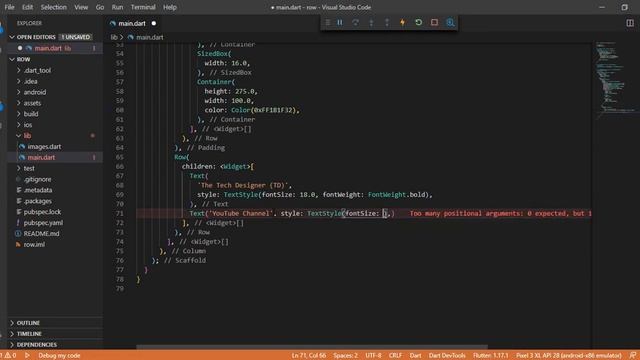Click the debug Step Into icon
This screenshot has height=360, width=640.
371,22
